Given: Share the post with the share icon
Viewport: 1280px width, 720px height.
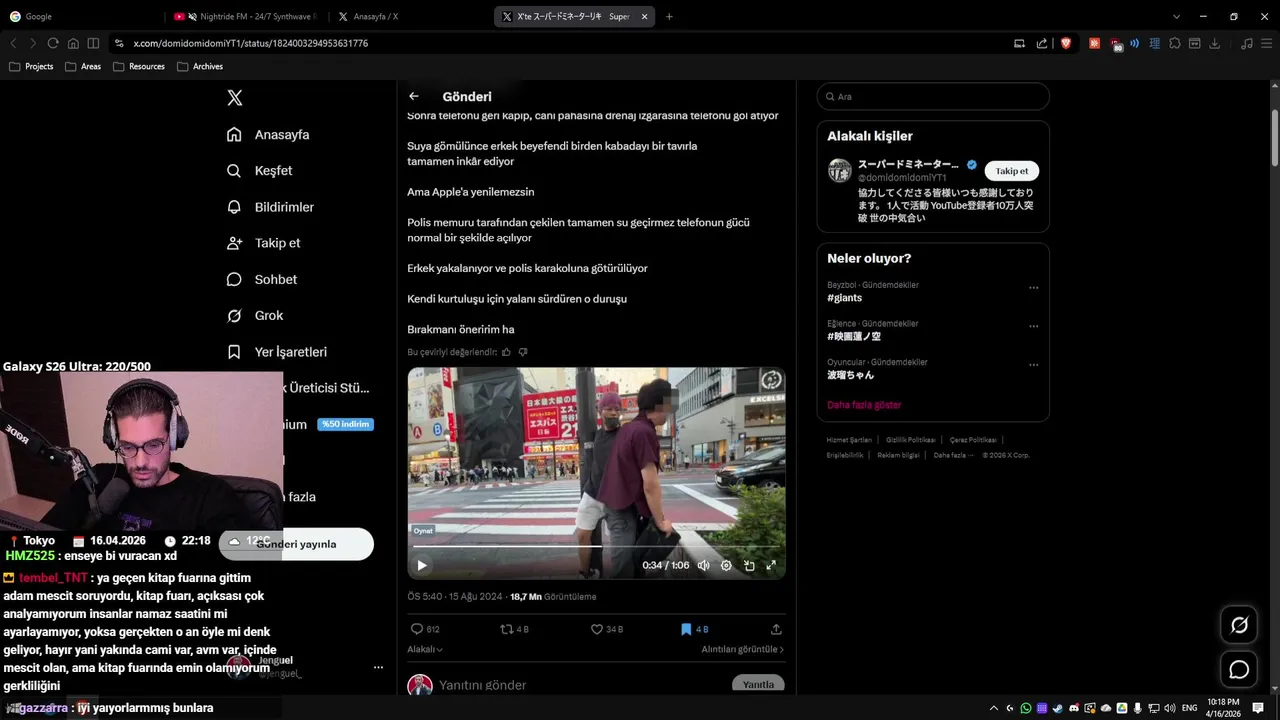Looking at the screenshot, I should 776,629.
